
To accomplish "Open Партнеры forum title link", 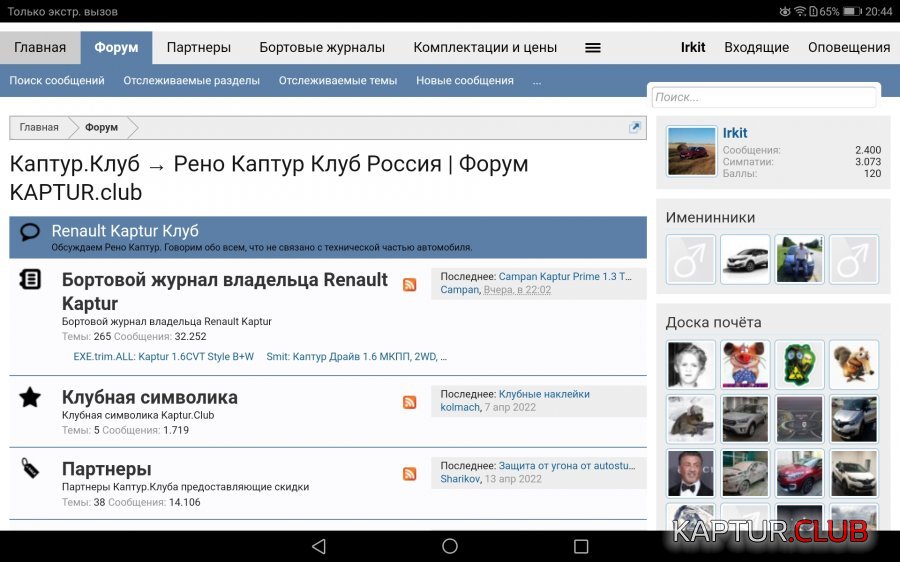I will coord(107,469).
